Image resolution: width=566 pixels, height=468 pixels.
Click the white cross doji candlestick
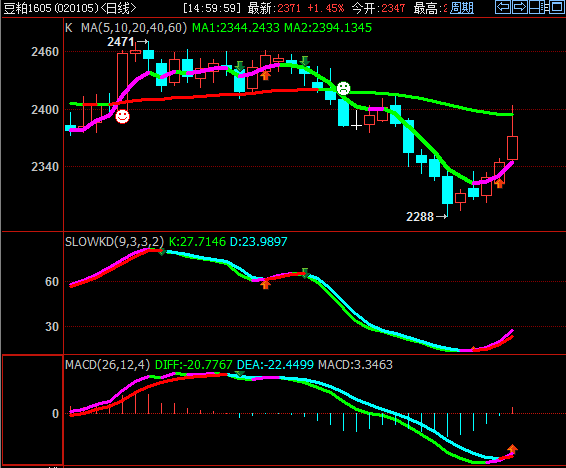point(356,120)
